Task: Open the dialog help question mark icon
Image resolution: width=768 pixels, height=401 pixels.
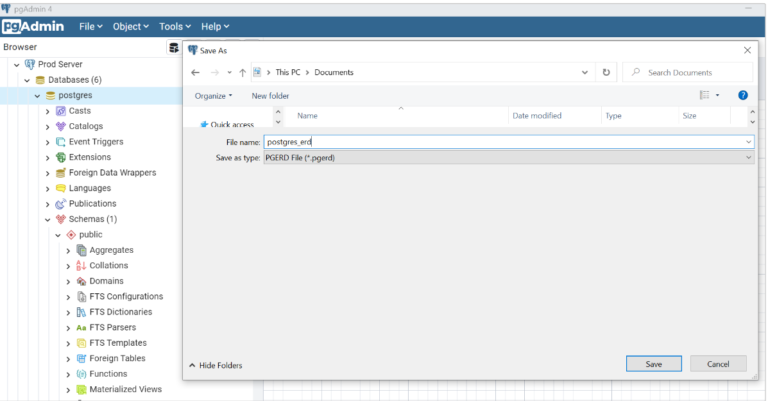Action: 743,95
